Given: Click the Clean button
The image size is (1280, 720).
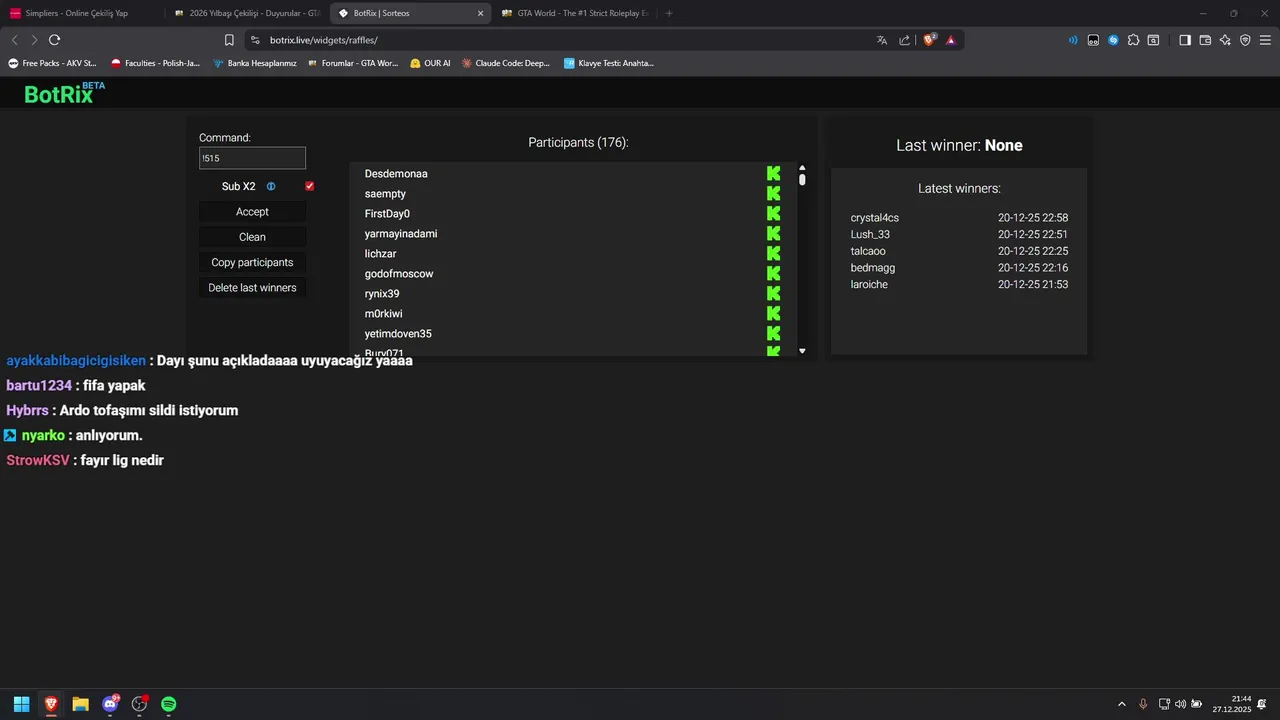Looking at the screenshot, I should [x=252, y=237].
